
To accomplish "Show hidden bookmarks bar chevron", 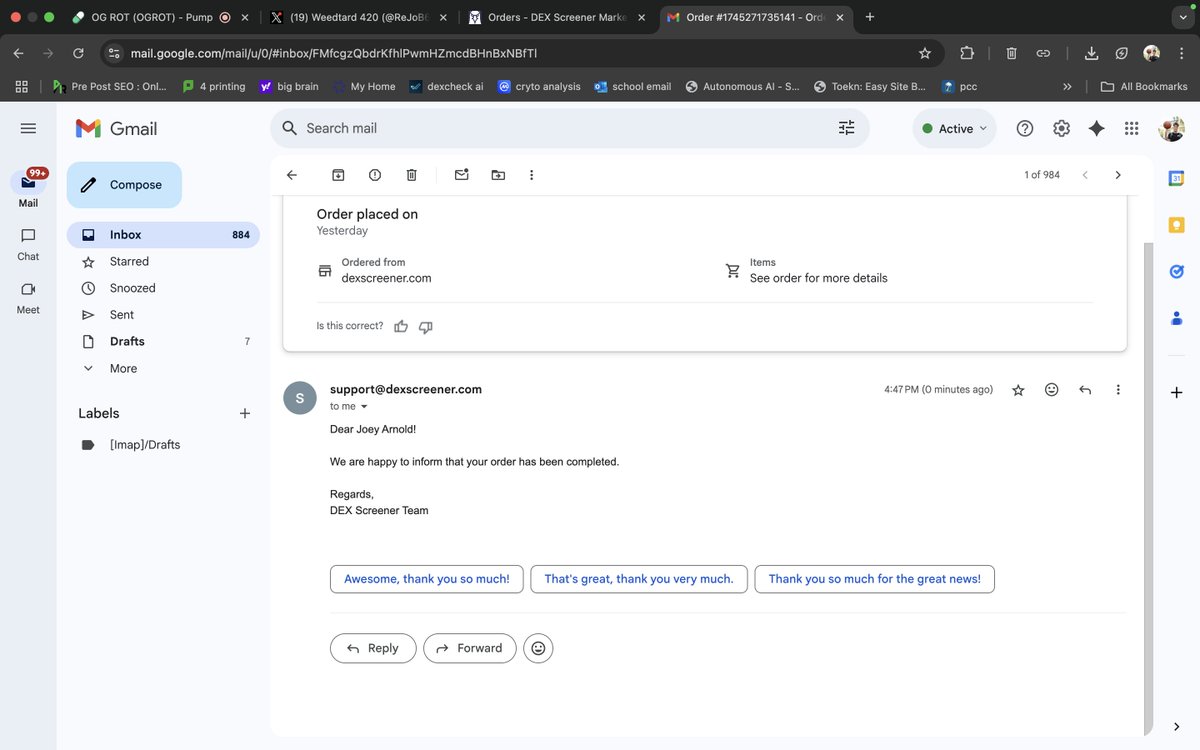I will tap(1067, 87).
